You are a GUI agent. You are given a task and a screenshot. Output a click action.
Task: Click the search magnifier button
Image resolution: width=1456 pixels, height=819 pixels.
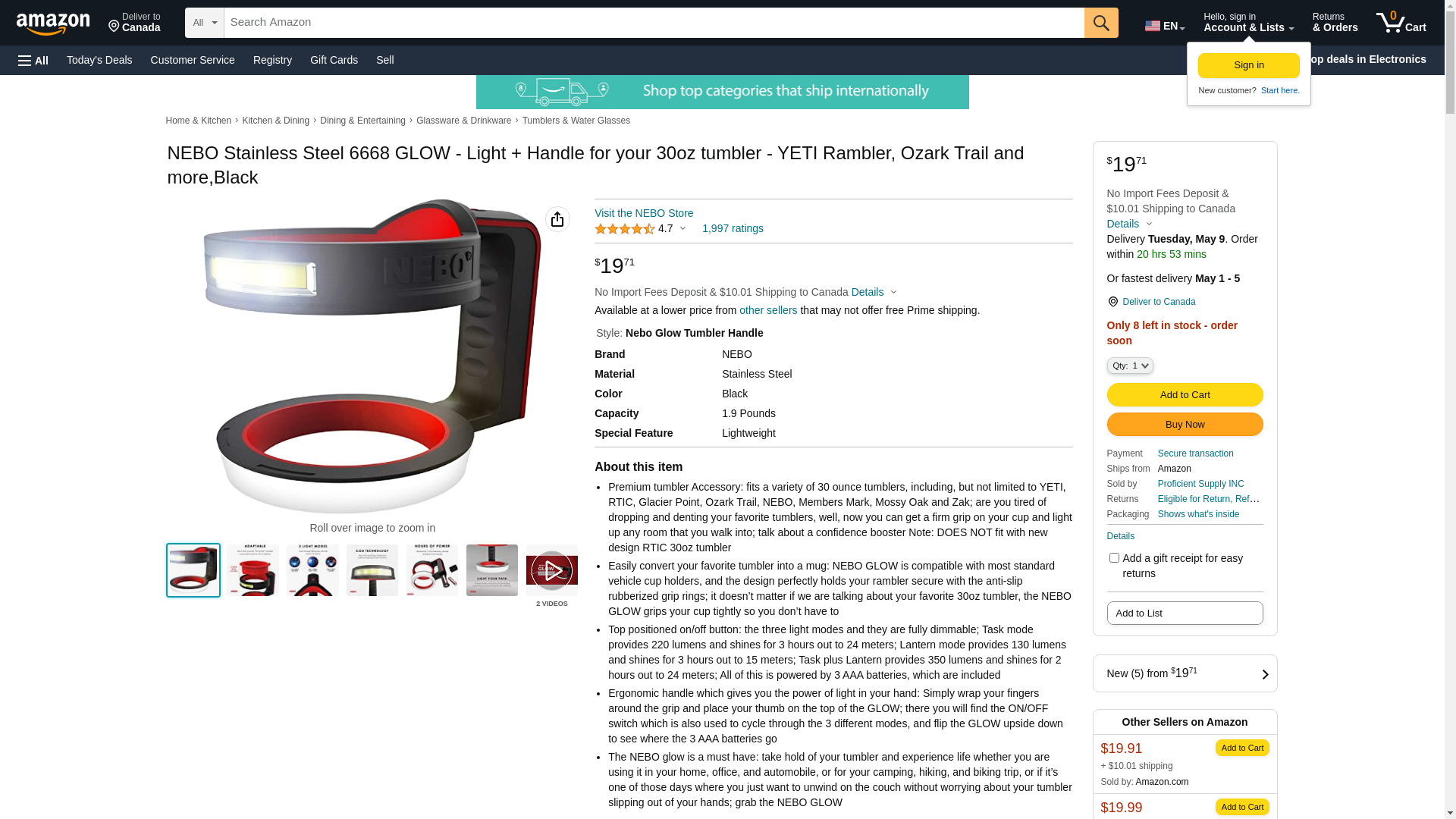coord(1101,23)
